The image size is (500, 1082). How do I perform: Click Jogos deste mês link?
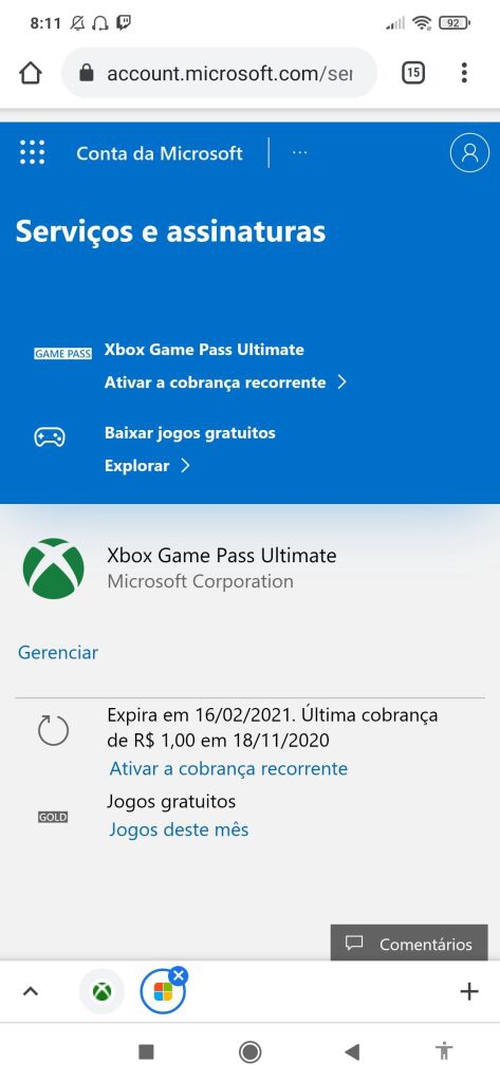click(x=179, y=829)
